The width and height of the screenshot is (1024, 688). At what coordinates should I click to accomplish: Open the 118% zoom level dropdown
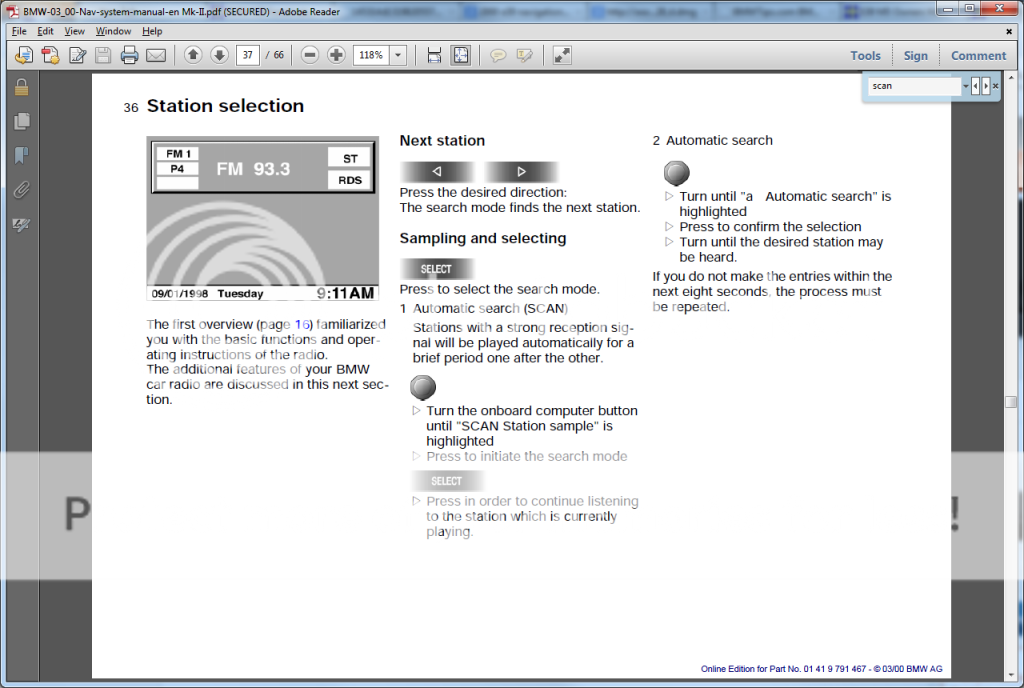[x=397, y=55]
